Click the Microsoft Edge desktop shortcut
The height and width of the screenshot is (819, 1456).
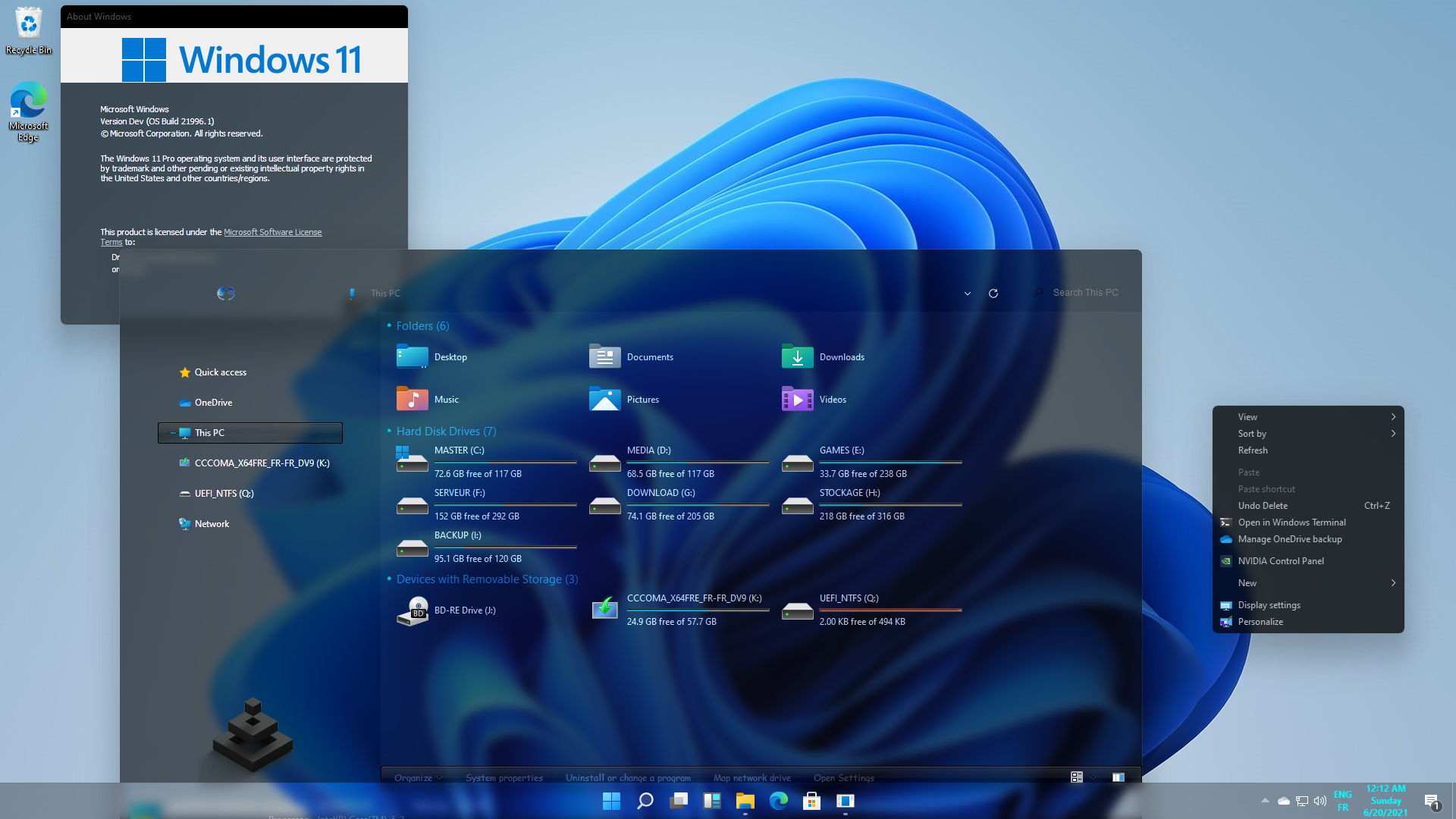29,111
